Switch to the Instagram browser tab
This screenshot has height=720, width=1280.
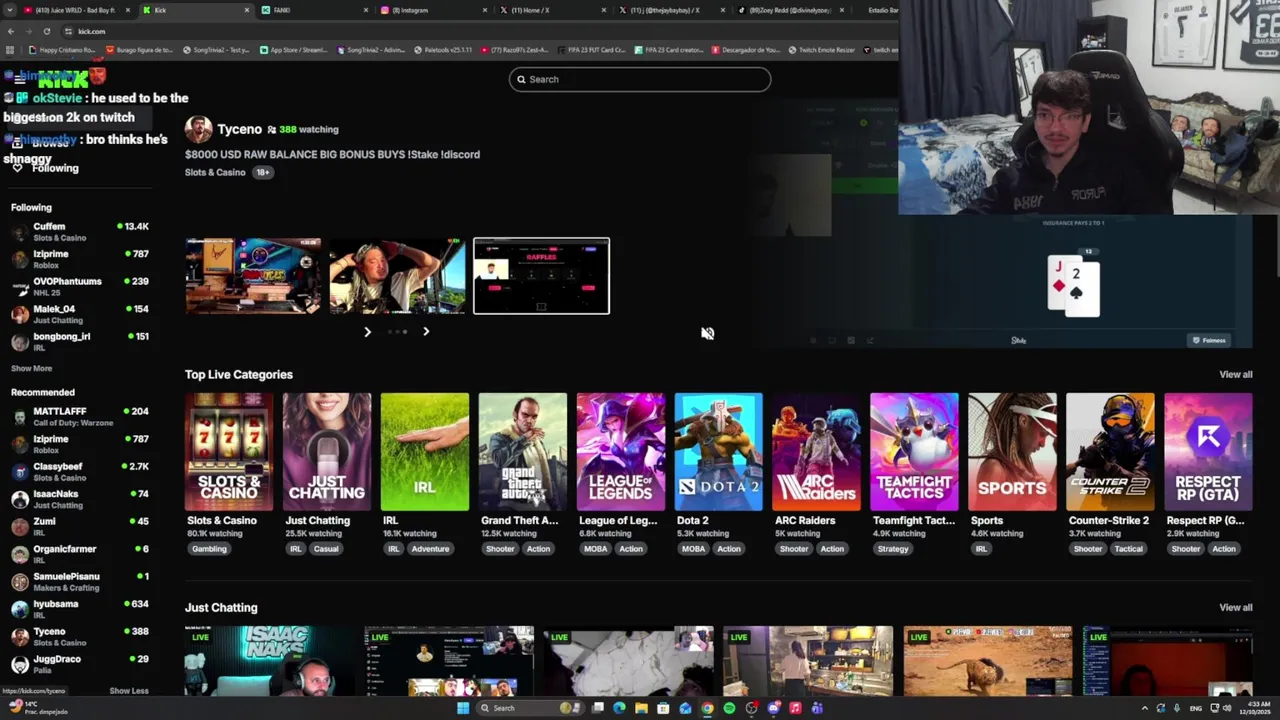click(432, 10)
